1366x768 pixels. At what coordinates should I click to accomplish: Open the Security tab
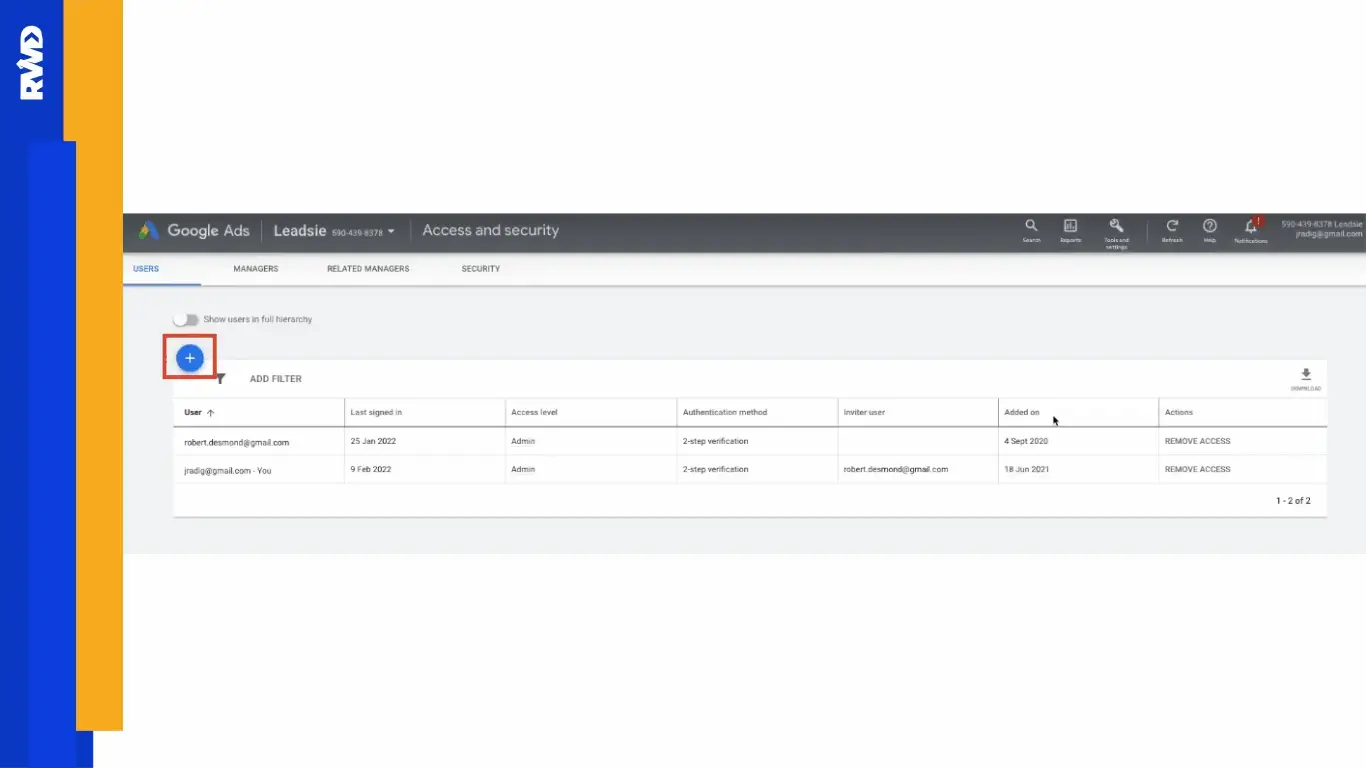click(x=480, y=268)
